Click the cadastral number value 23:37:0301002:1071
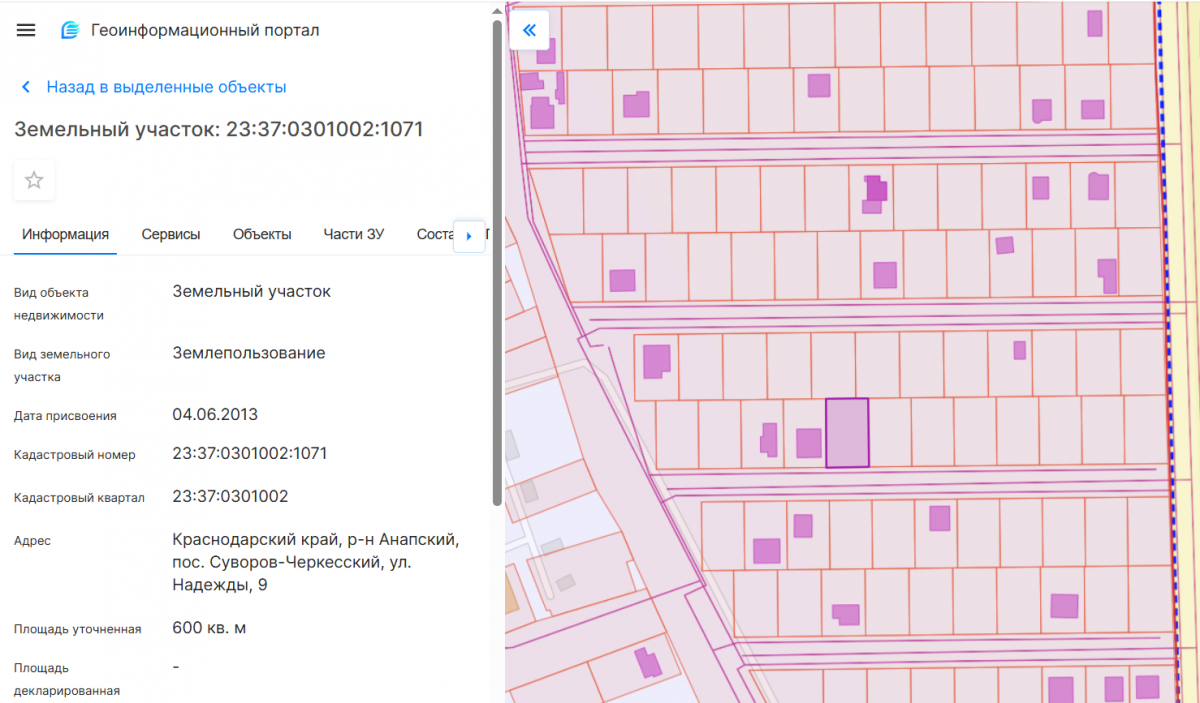 point(249,453)
